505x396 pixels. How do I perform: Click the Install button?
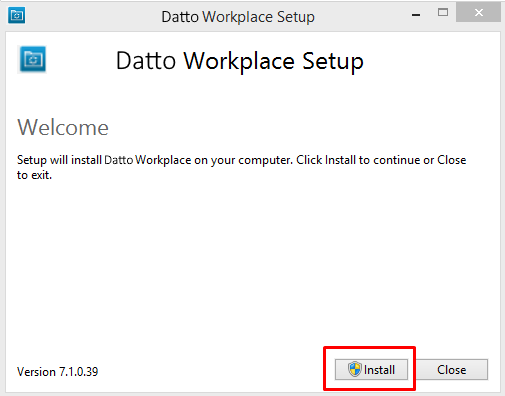[x=371, y=369]
